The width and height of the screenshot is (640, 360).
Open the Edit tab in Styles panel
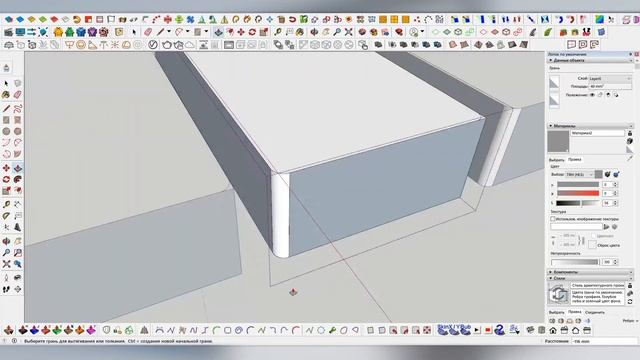tap(574, 312)
